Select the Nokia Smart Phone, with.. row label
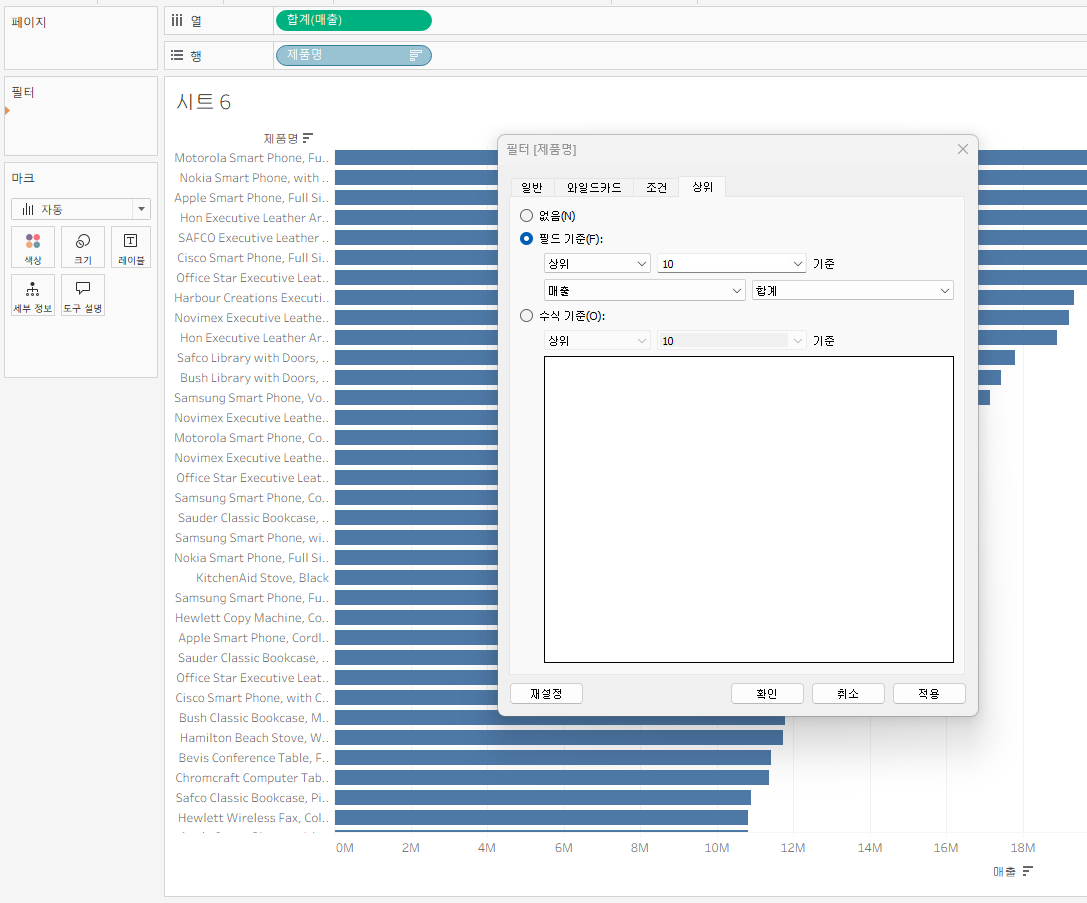 254,178
